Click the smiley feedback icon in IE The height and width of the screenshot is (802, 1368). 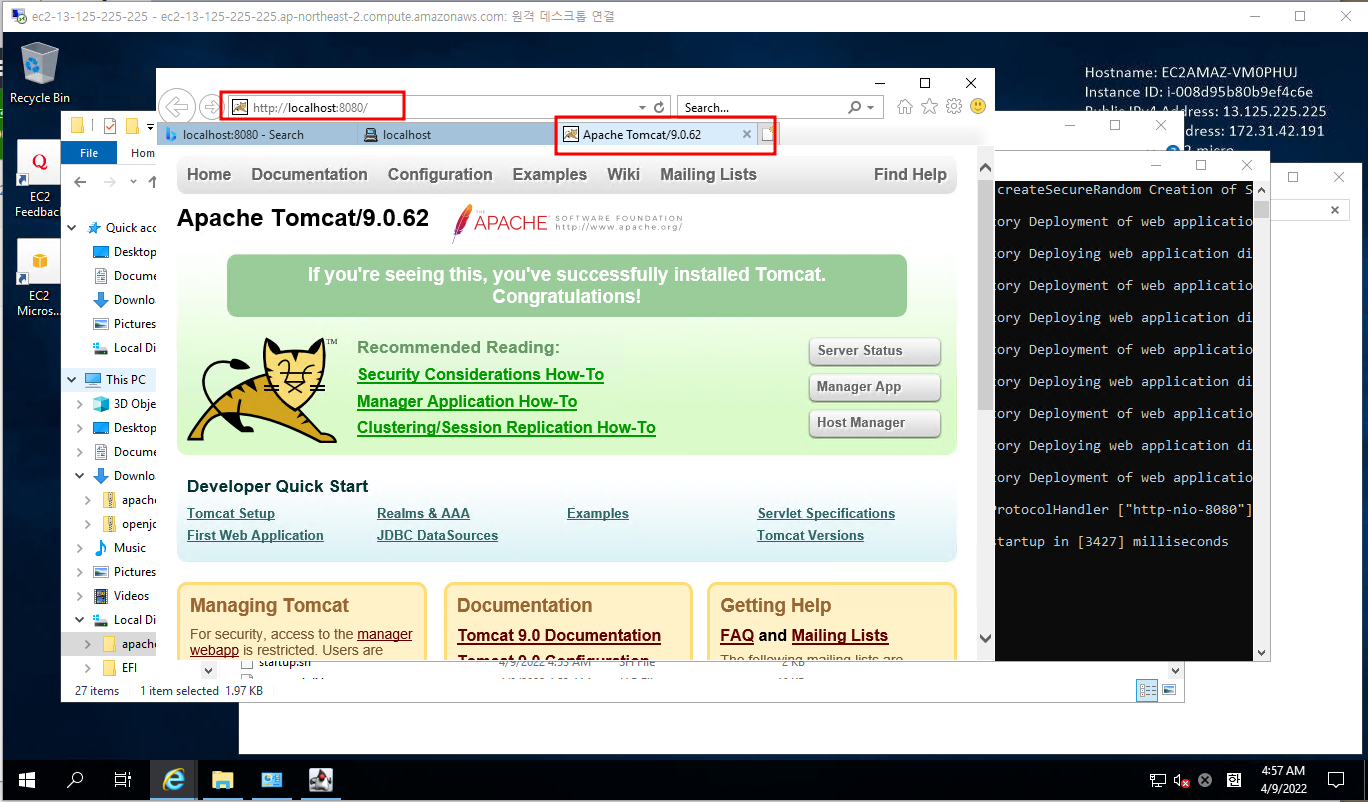pyautogui.click(x=978, y=106)
